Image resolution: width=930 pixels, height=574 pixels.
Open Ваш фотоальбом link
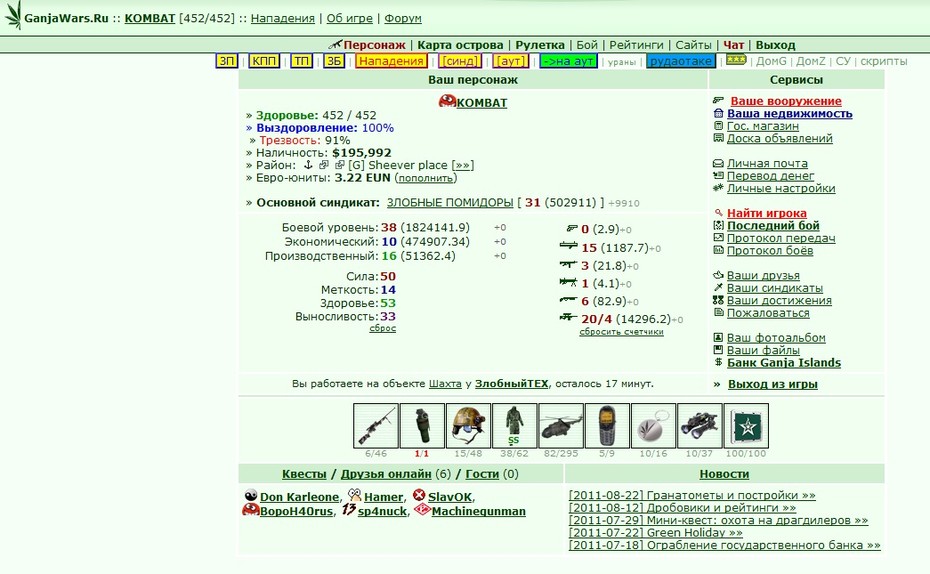point(776,337)
